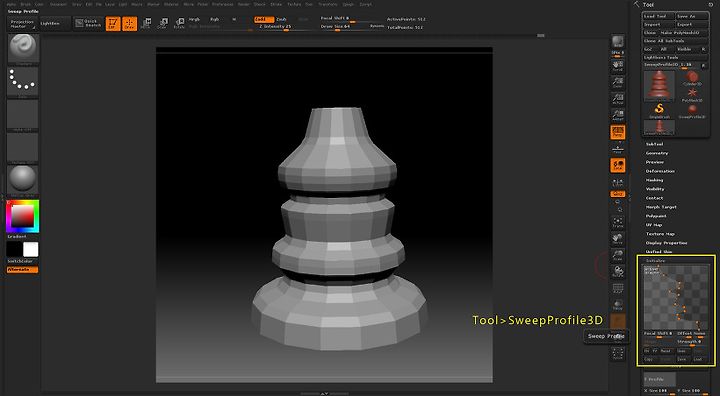The width and height of the screenshot is (720, 396).
Task: Click the Load Tool button
Action: (658, 16)
